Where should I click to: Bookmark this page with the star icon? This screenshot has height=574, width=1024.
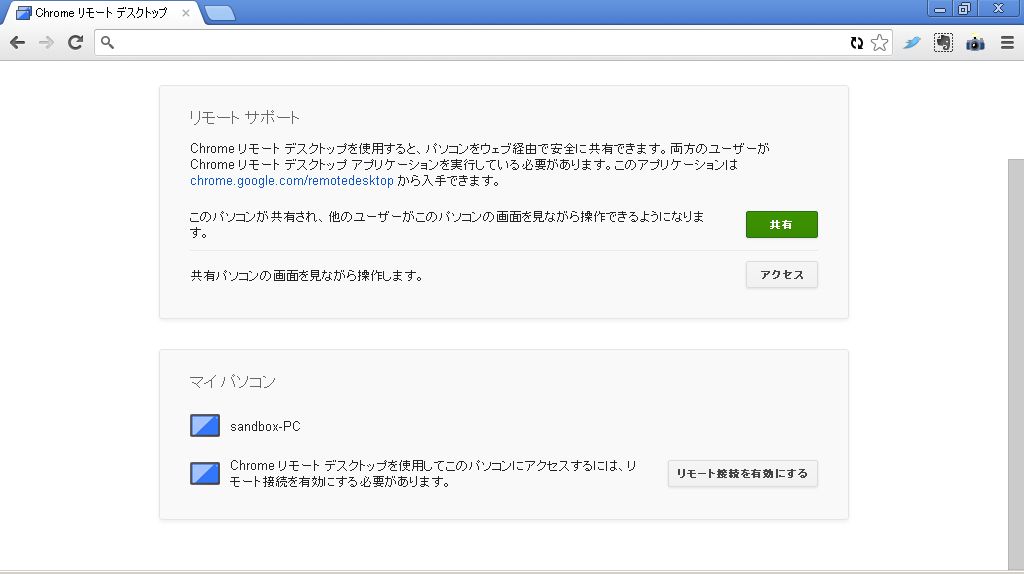click(880, 43)
